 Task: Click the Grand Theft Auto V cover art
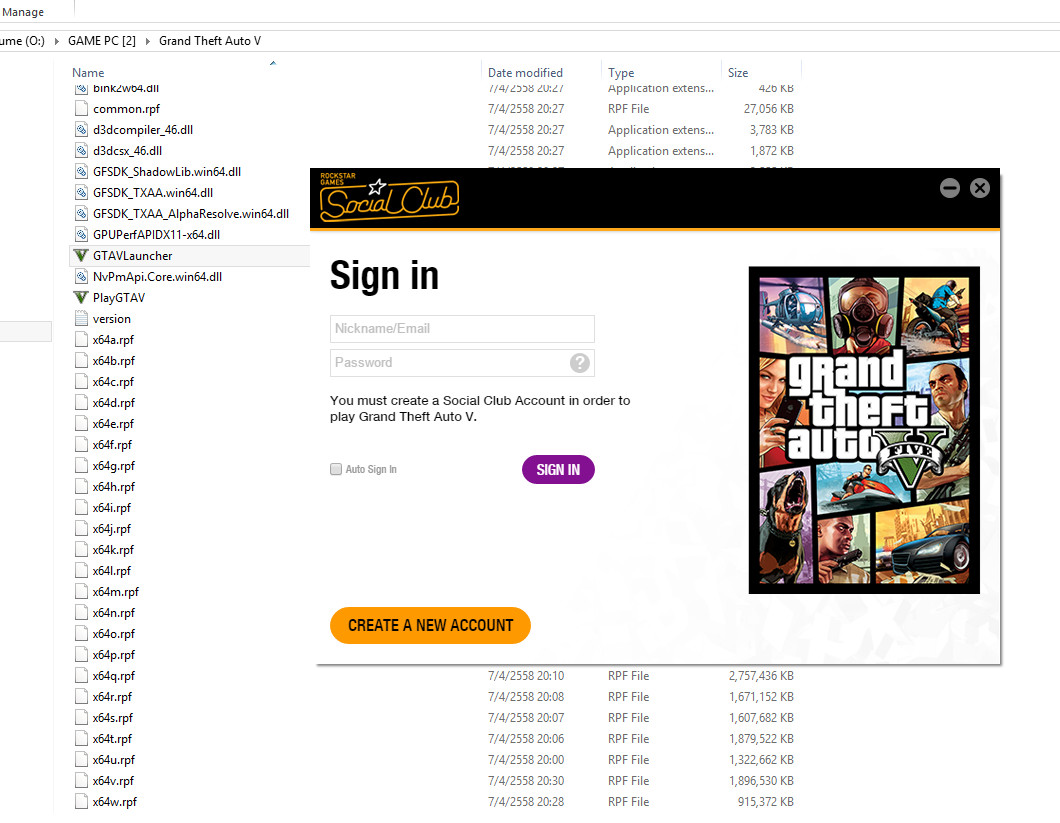pyautogui.click(x=864, y=430)
